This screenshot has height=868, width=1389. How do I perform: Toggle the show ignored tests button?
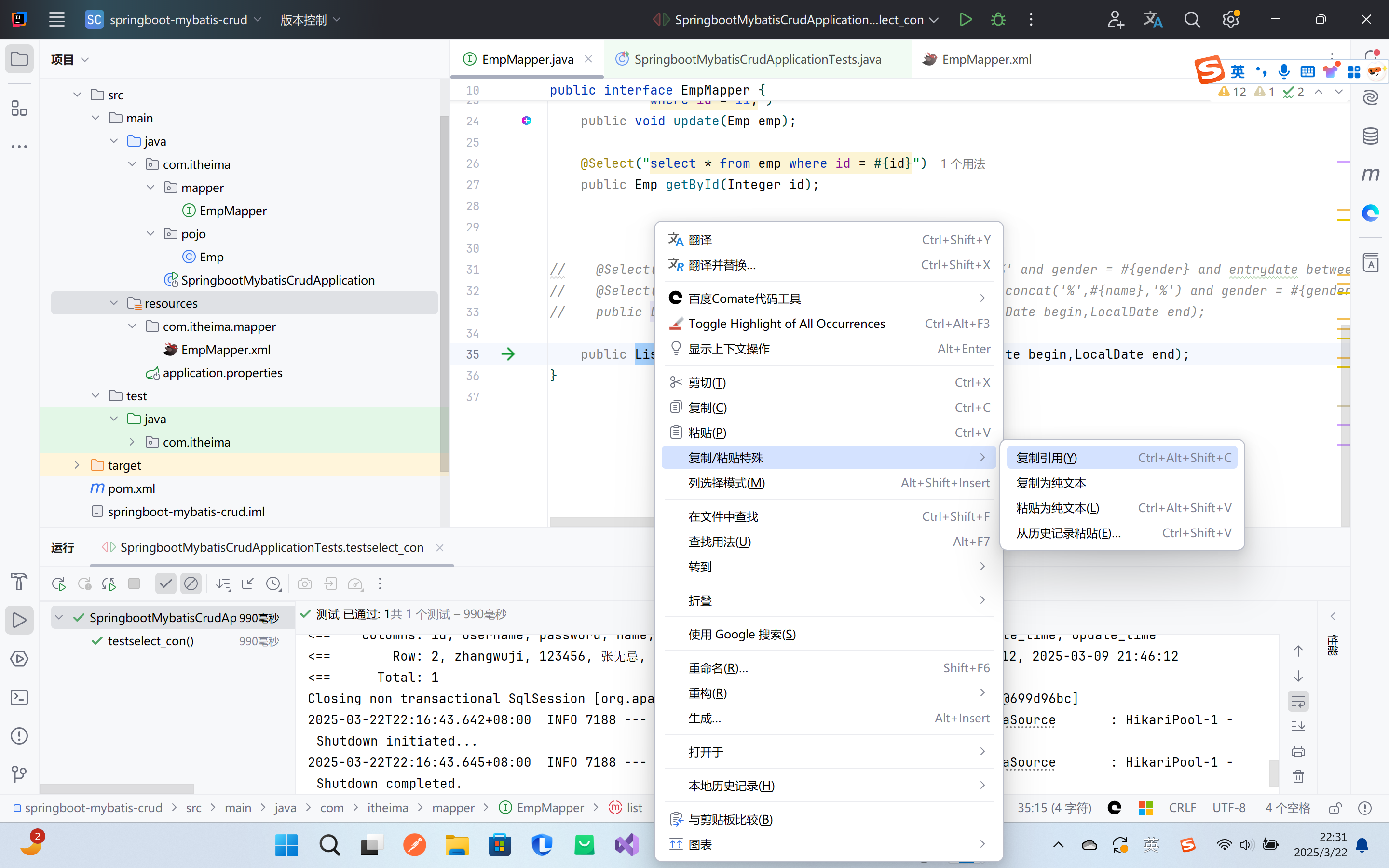click(191, 584)
